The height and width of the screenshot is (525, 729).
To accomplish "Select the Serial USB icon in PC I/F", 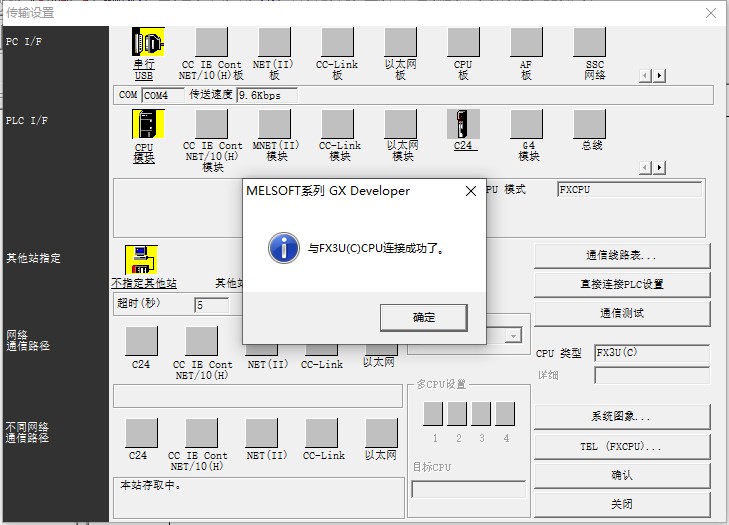I will click(x=148, y=42).
